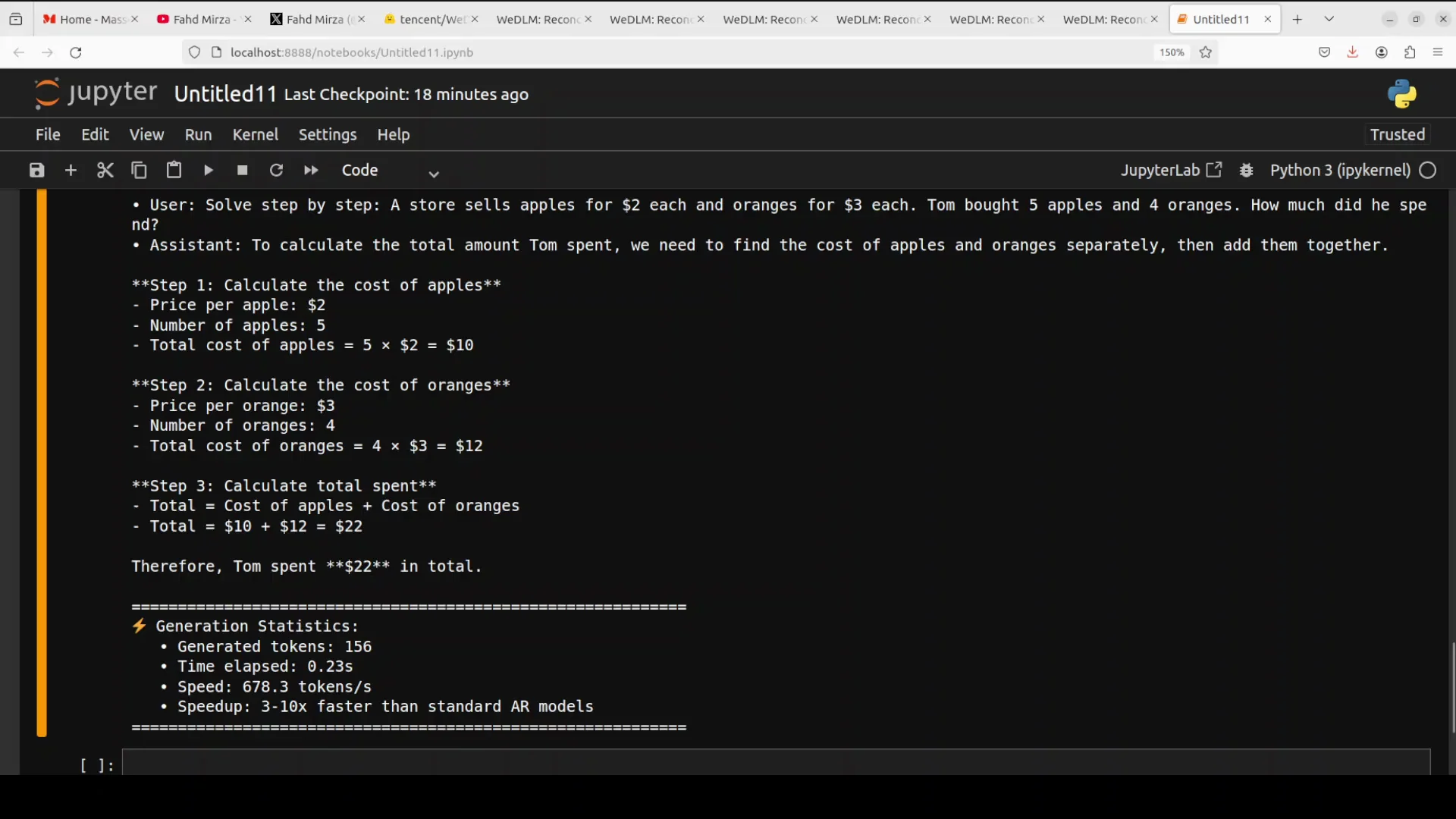
Task: Paste cell from clipboard icon
Action: (174, 171)
